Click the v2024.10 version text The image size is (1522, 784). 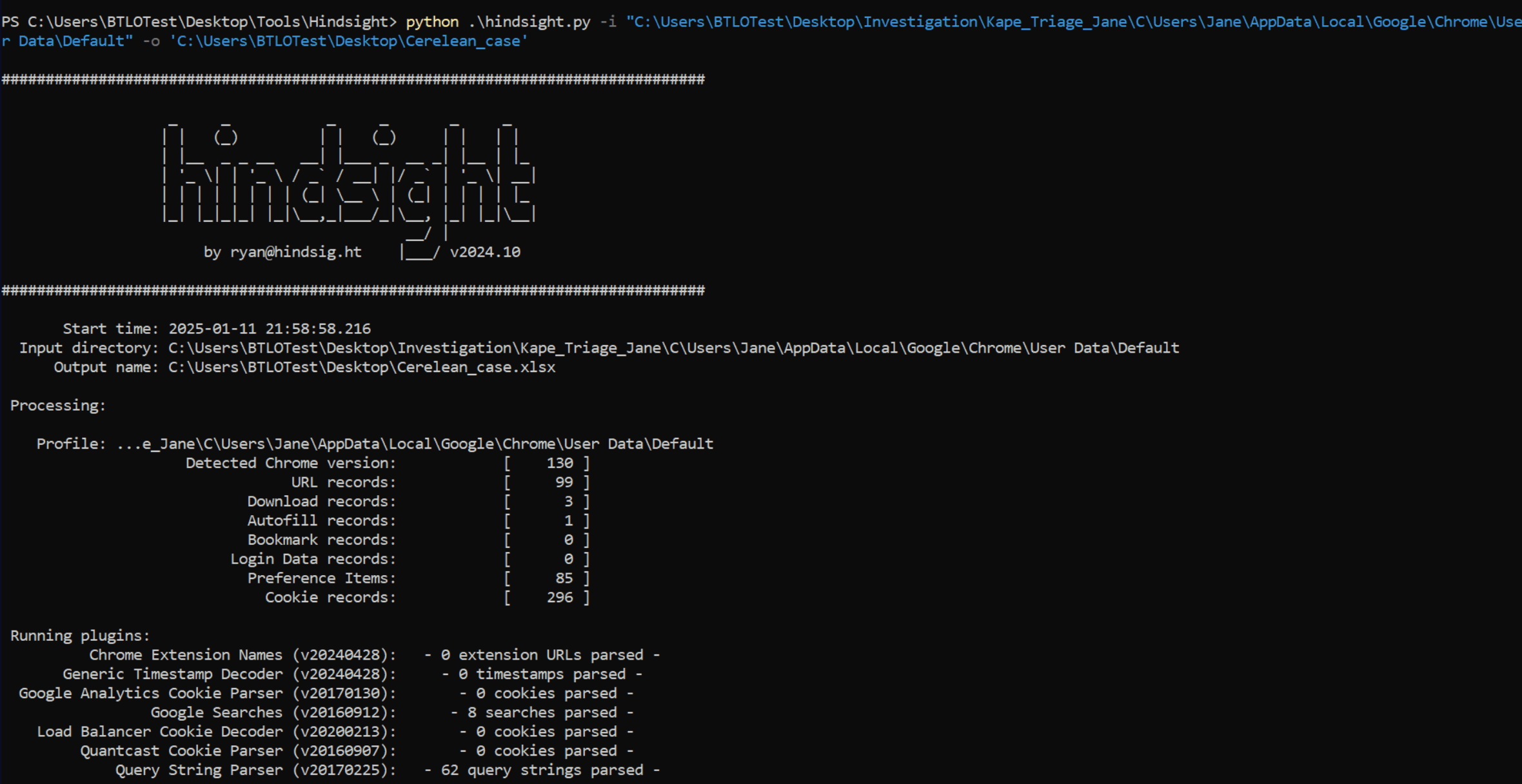click(x=485, y=252)
